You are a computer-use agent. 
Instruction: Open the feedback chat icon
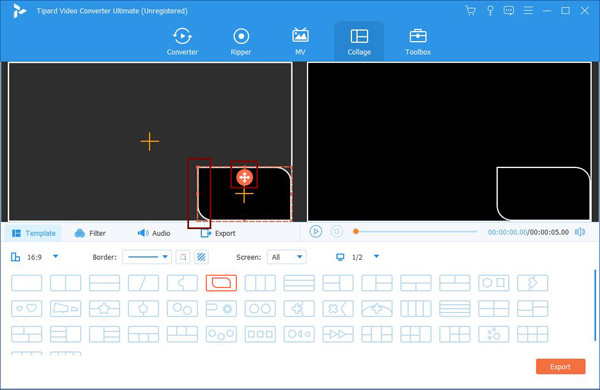point(509,11)
